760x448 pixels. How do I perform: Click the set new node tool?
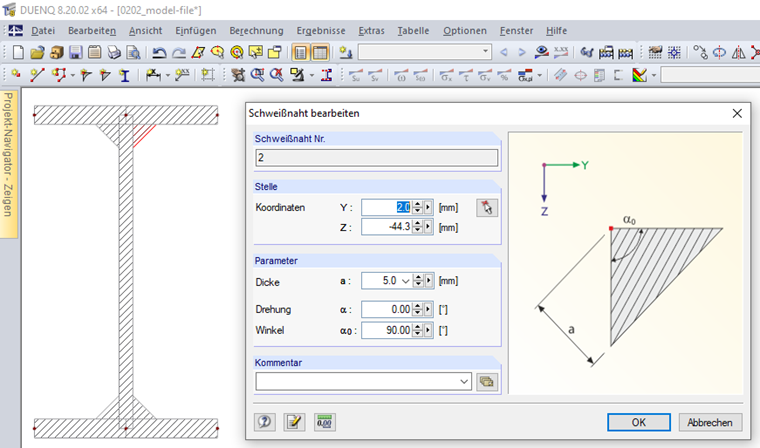16,75
